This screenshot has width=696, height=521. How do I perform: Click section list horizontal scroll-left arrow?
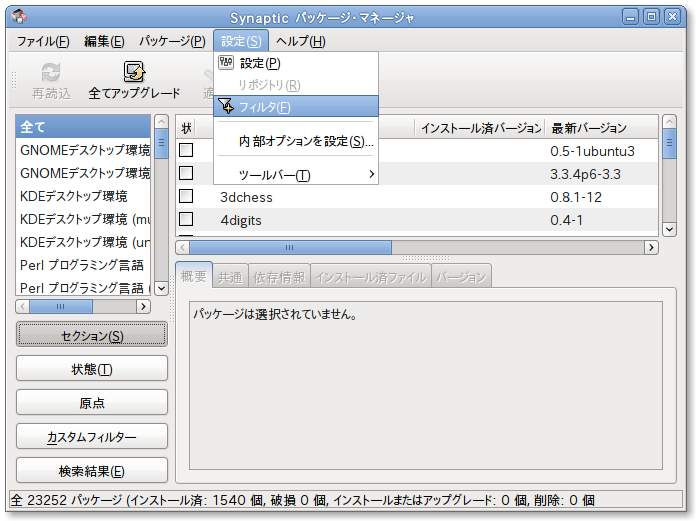point(23,306)
